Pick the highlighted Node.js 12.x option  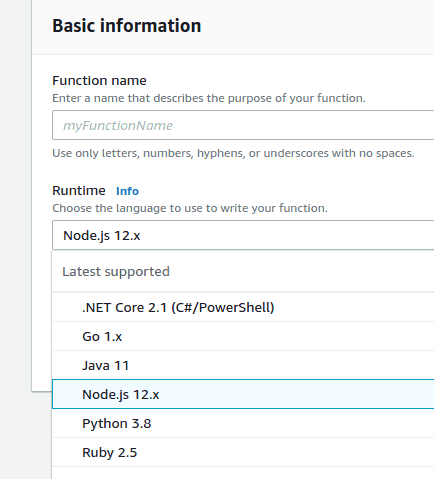(x=243, y=394)
